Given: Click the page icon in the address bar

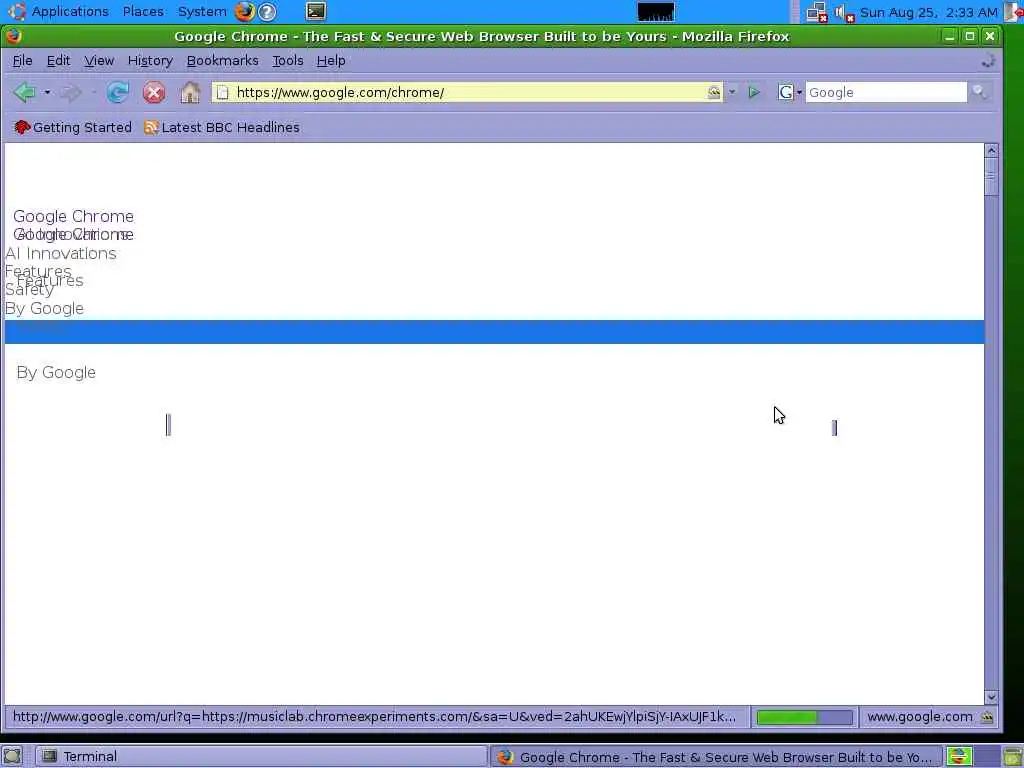Looking at the screenshot, I should coord(223,92).
